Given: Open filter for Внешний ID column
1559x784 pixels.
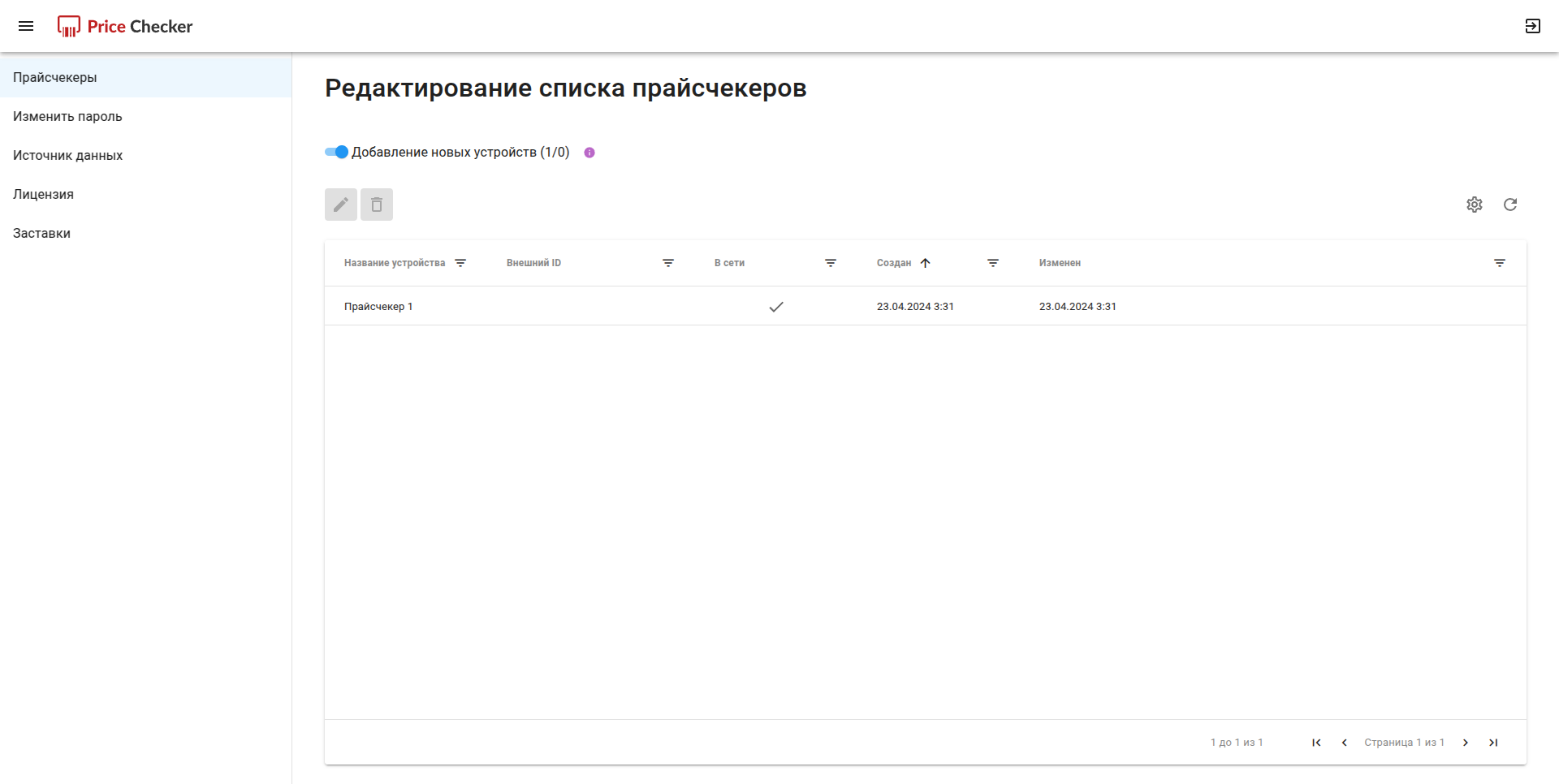Looking at the screenshot, I should click(x=668, y=263).
